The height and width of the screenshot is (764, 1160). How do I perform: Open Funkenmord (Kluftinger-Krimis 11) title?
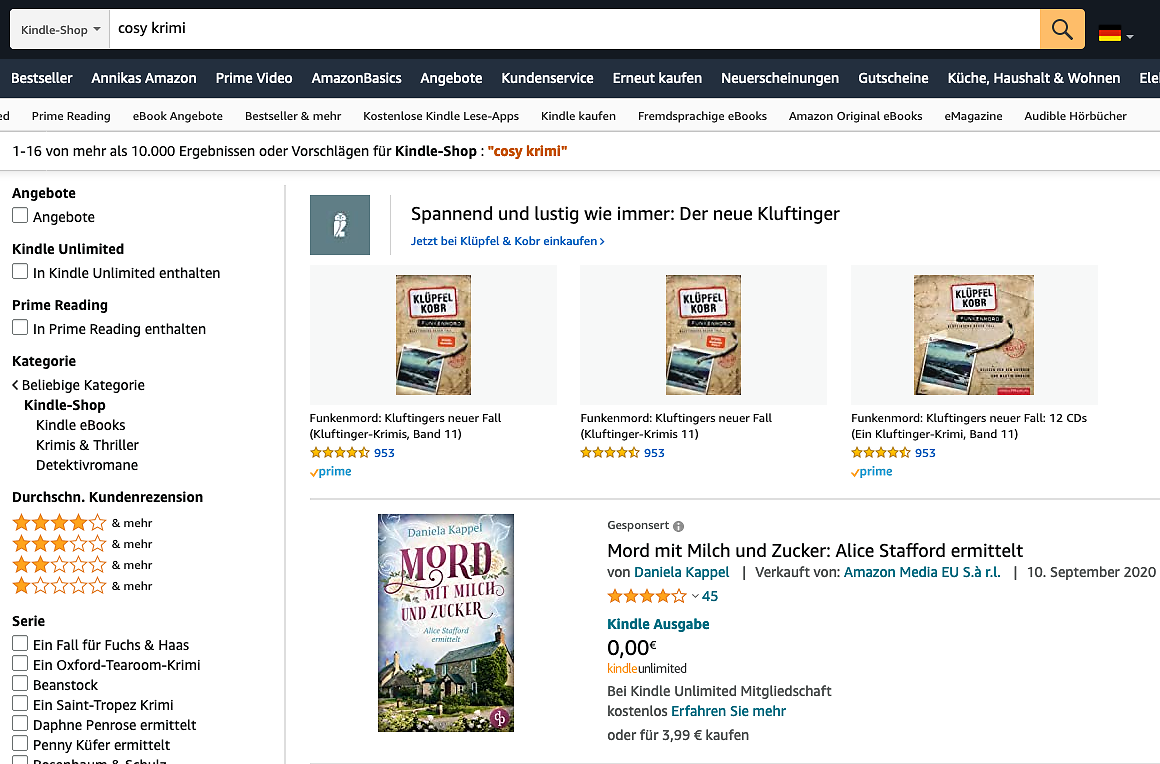click(x=676, y=426)
